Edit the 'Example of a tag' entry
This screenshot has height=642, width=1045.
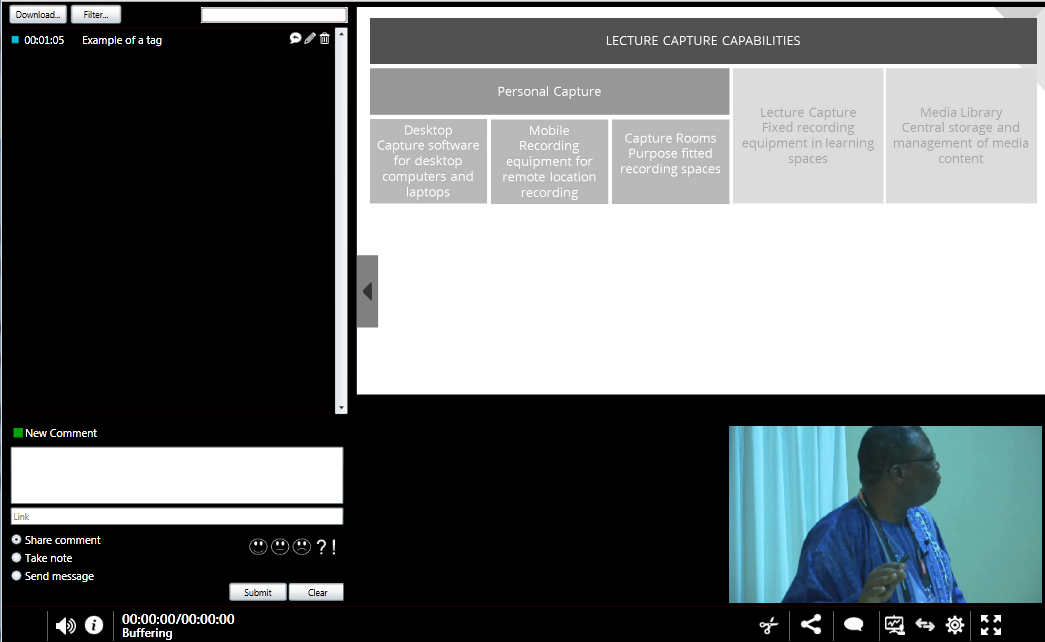click(310, 39)
